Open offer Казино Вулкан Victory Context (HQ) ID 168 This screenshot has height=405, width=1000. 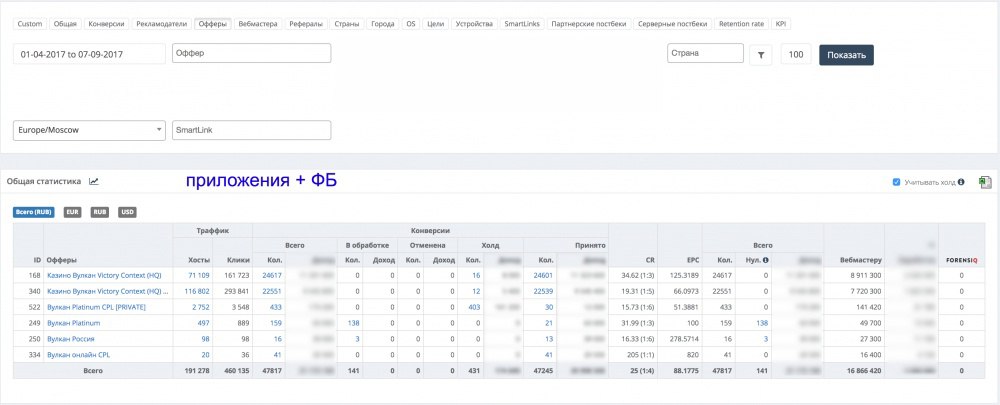(x=104, y=276)
